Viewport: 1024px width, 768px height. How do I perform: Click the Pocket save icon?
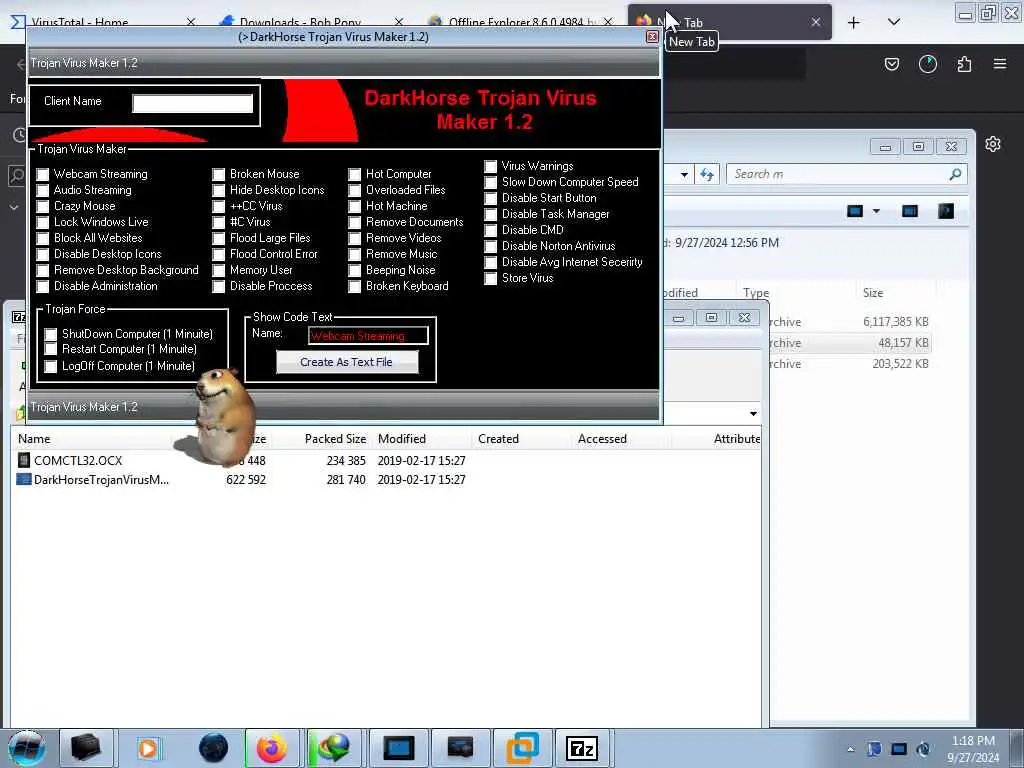tap(891, 63)
